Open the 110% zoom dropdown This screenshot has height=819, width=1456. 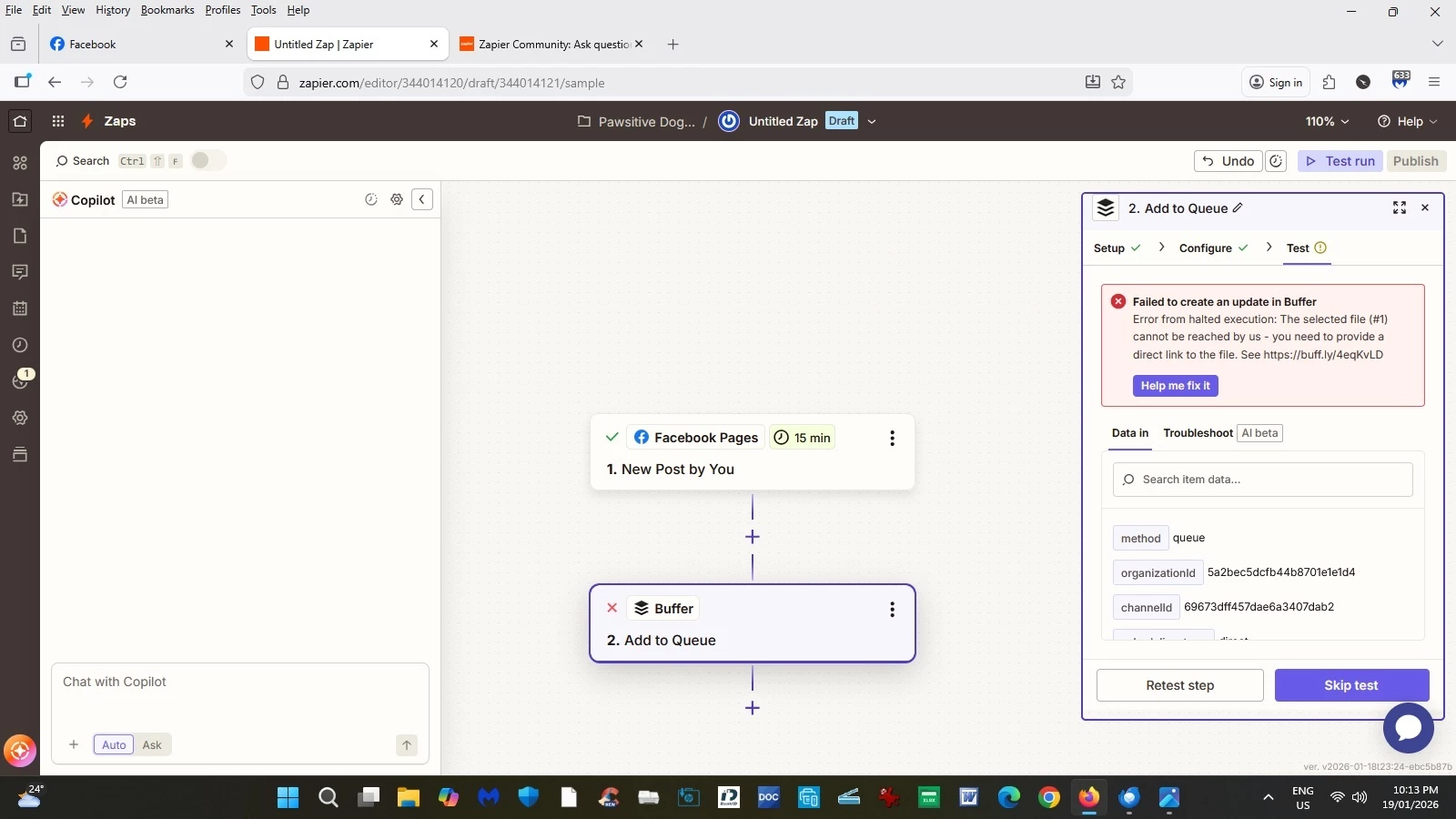[1327, 121]
